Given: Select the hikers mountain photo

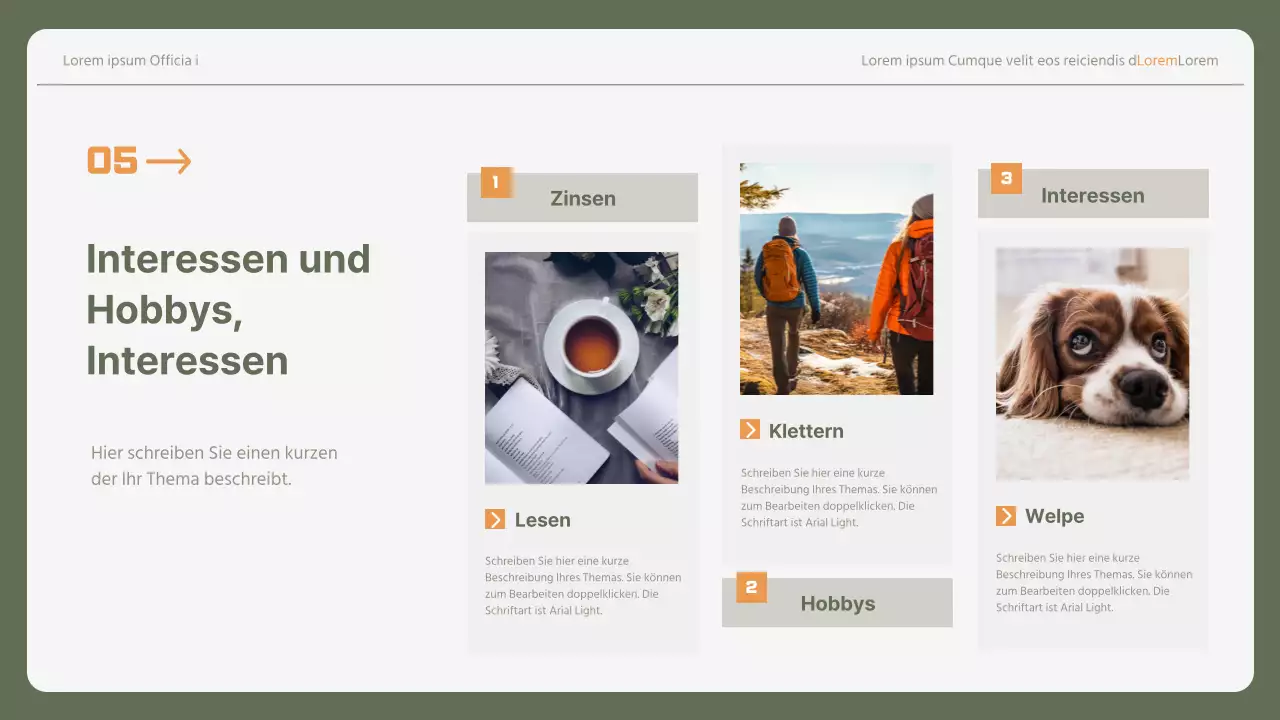Looking at the screenshot, I should pos(836,278).
